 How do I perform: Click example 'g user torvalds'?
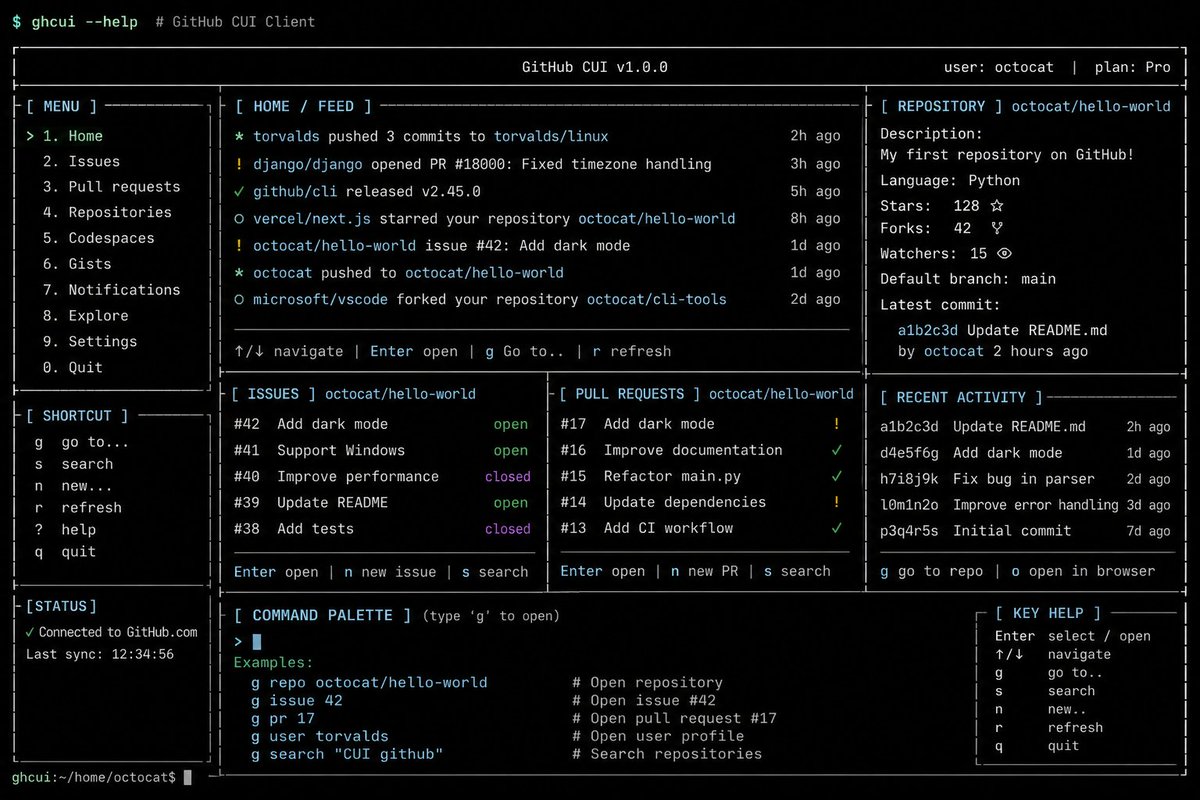coord(320,736)
